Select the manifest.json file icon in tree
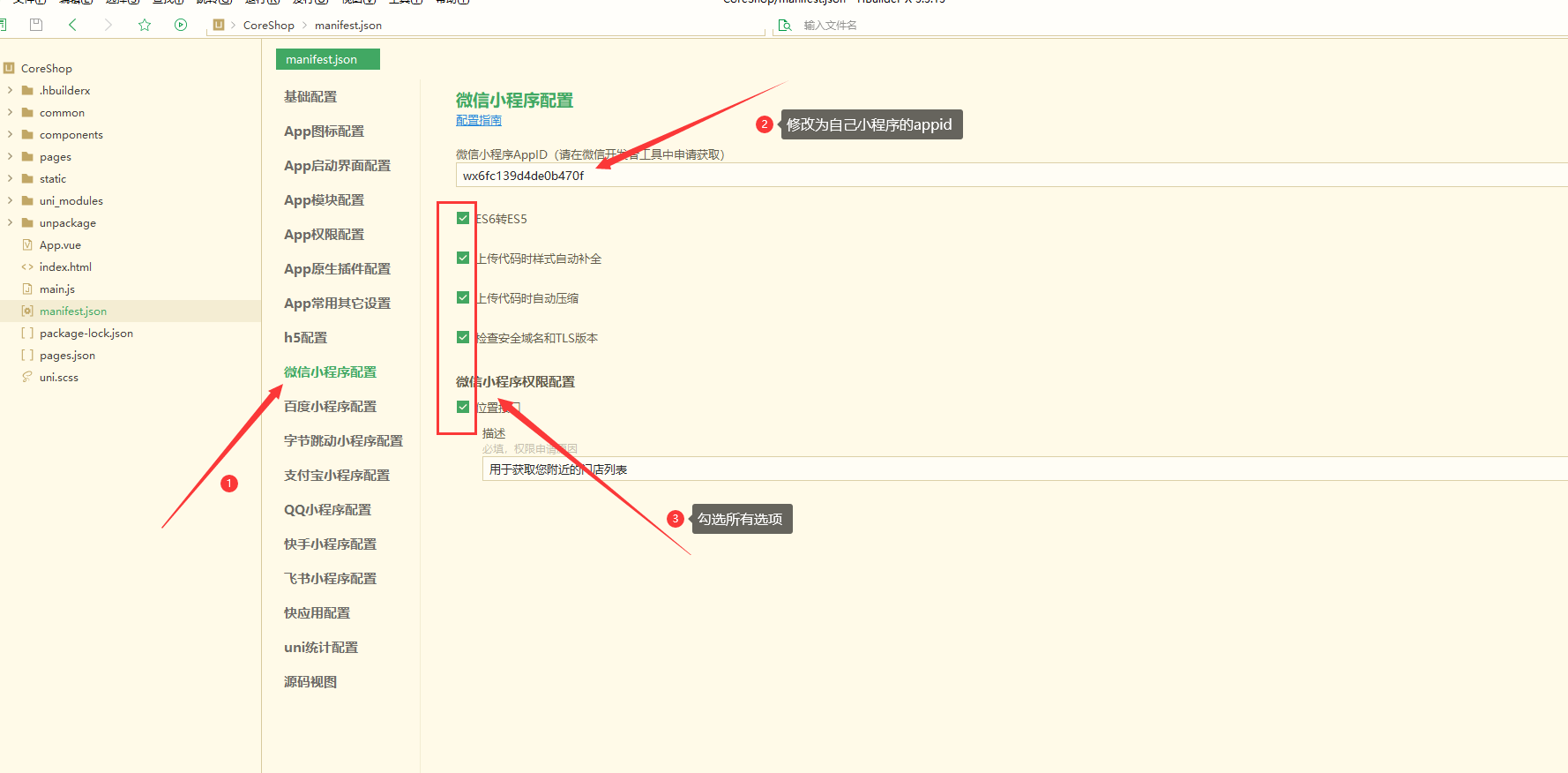The width and height of the screenshot is (1568, 773). 27,311
